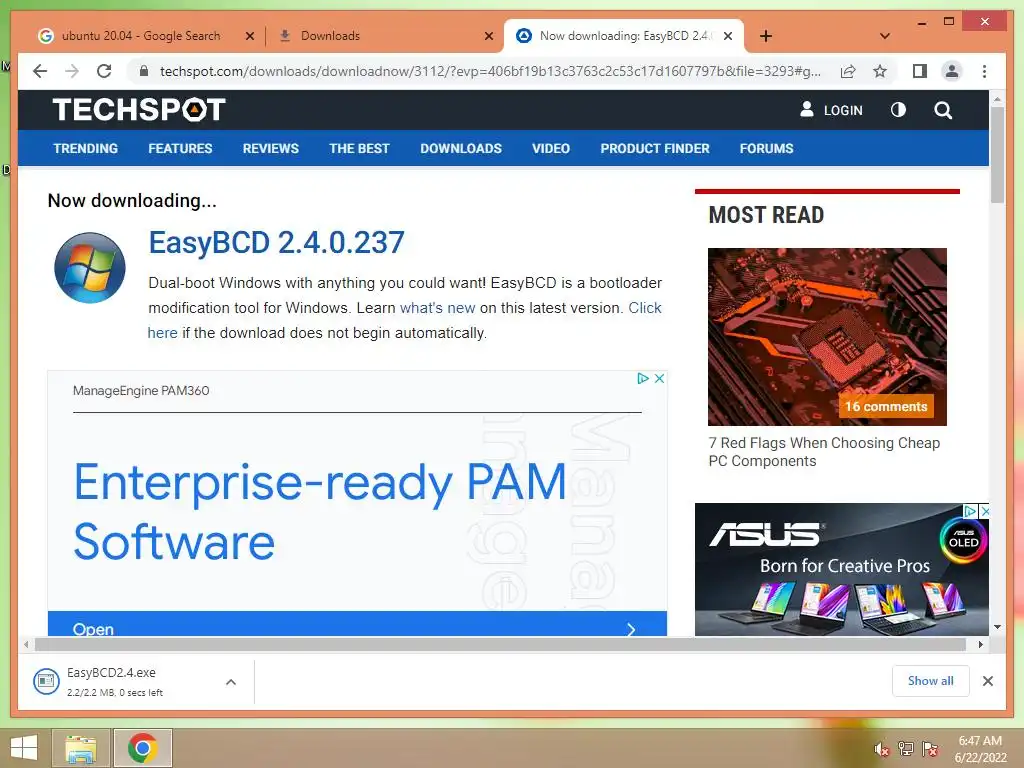The width and height of the screenshot is (1024, 768).
Task: Click the padlock site info icon
Action: click(x=144, y=71)
